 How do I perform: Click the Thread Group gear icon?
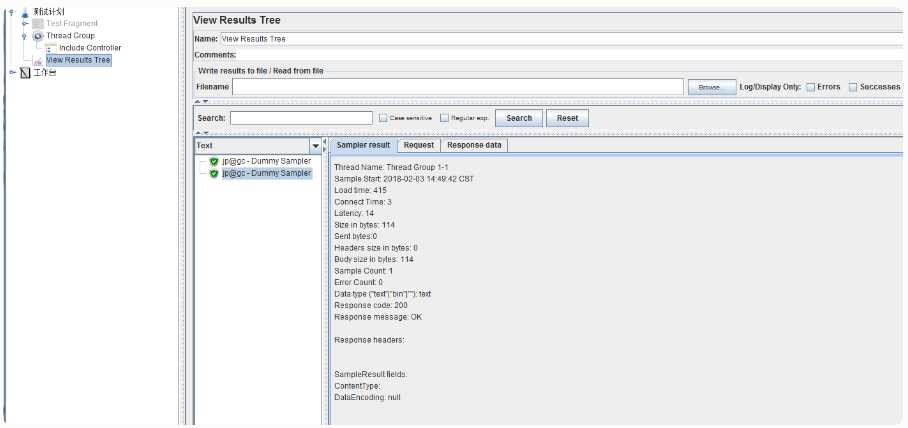coord(38,36)
